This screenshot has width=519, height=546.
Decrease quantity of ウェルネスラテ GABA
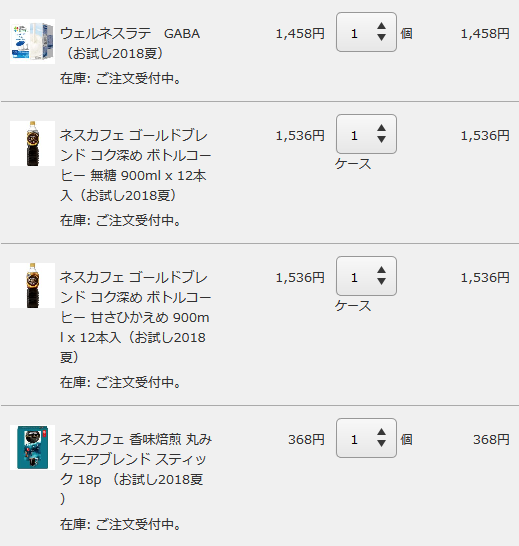[381, 38]
